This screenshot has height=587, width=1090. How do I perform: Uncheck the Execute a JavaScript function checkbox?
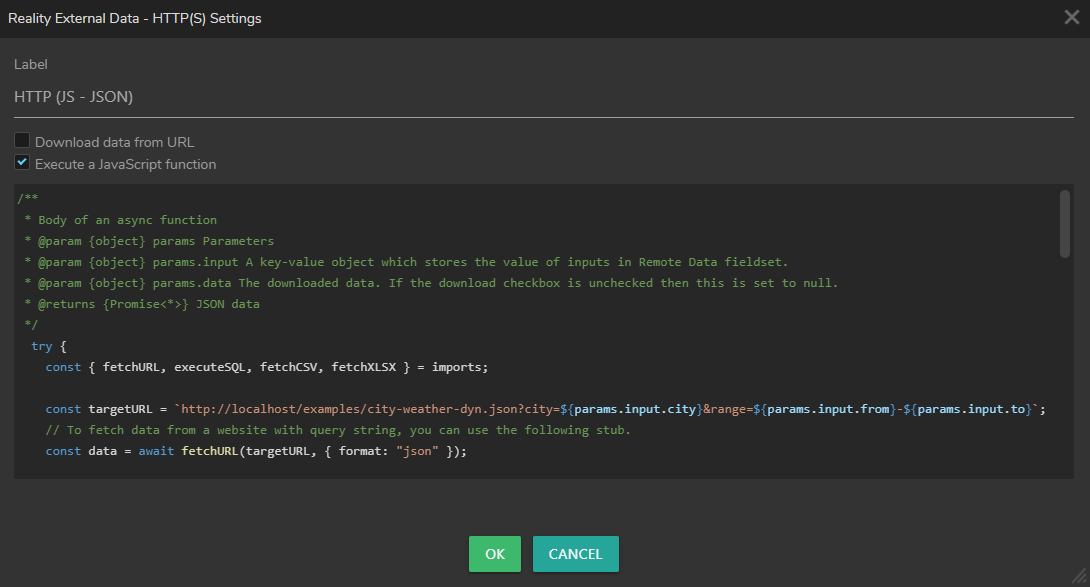point(22,163)
